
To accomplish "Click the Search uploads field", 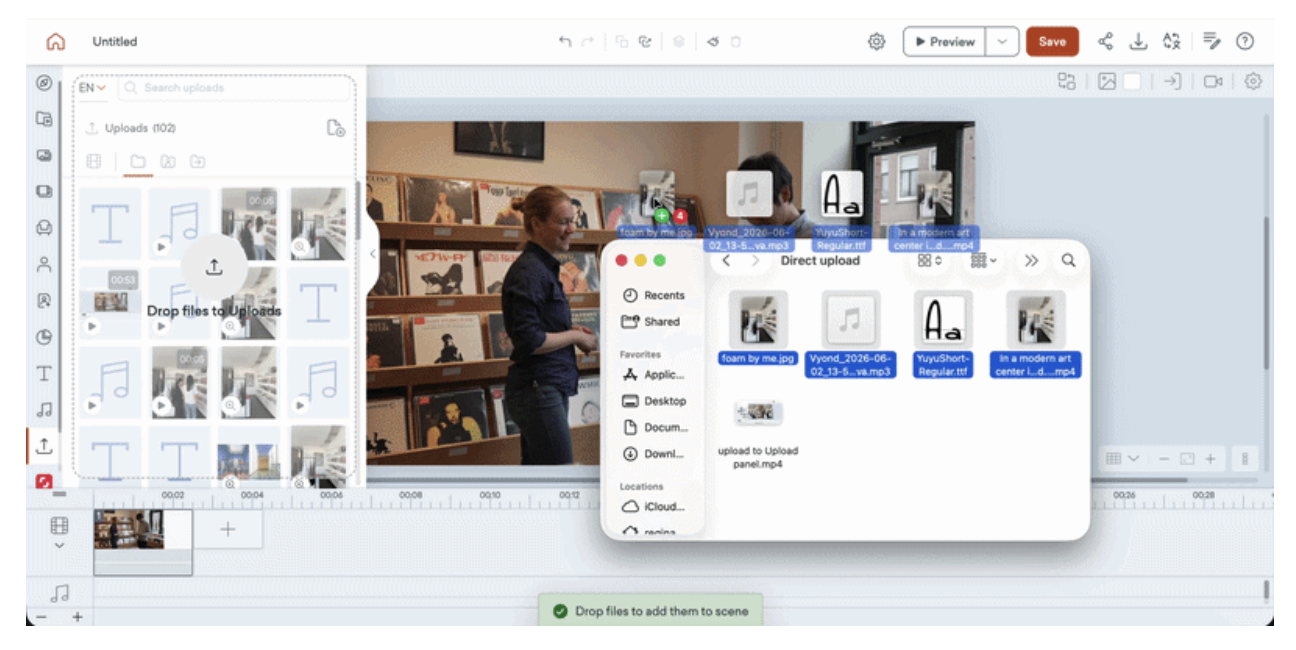I will point(236,88).
